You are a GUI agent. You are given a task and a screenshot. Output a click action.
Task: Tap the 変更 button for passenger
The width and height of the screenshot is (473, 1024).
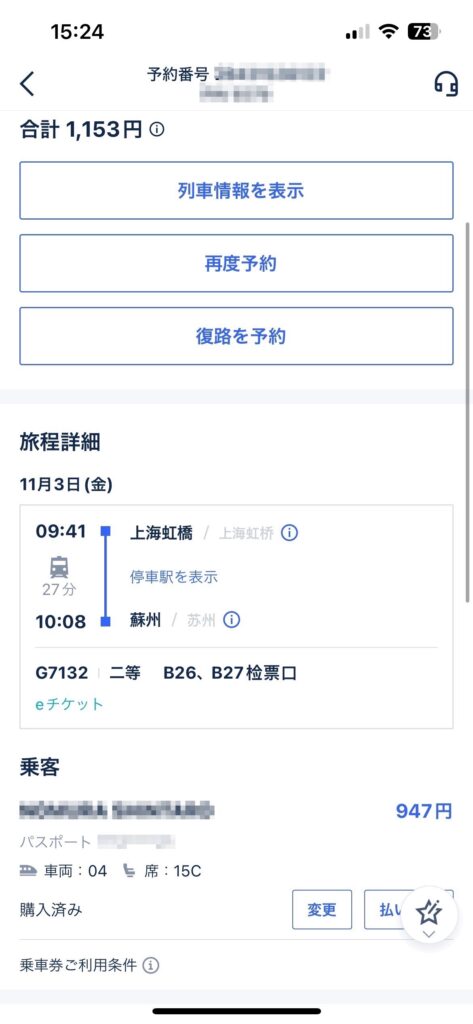click(x=322, y=910)
